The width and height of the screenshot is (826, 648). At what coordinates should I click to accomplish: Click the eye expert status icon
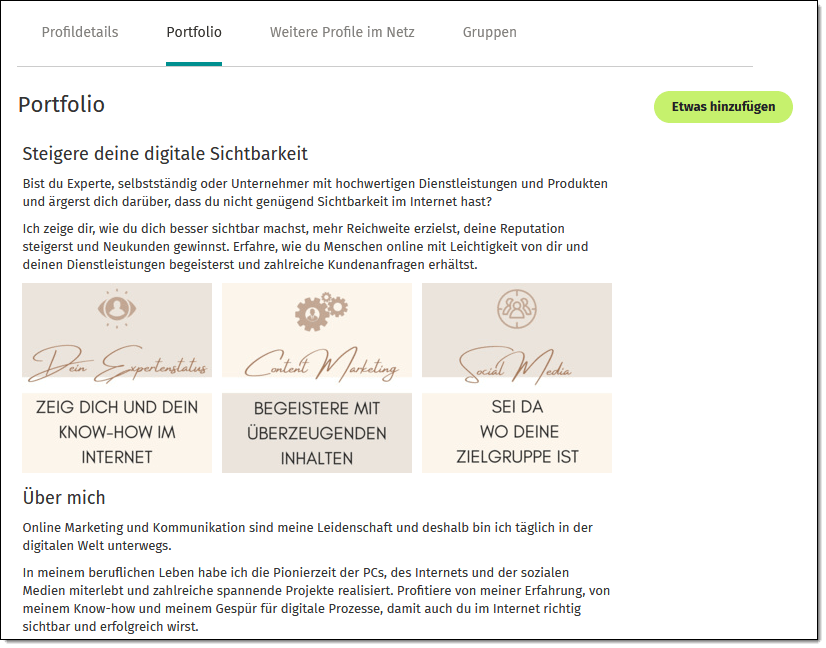click(117, 309)
